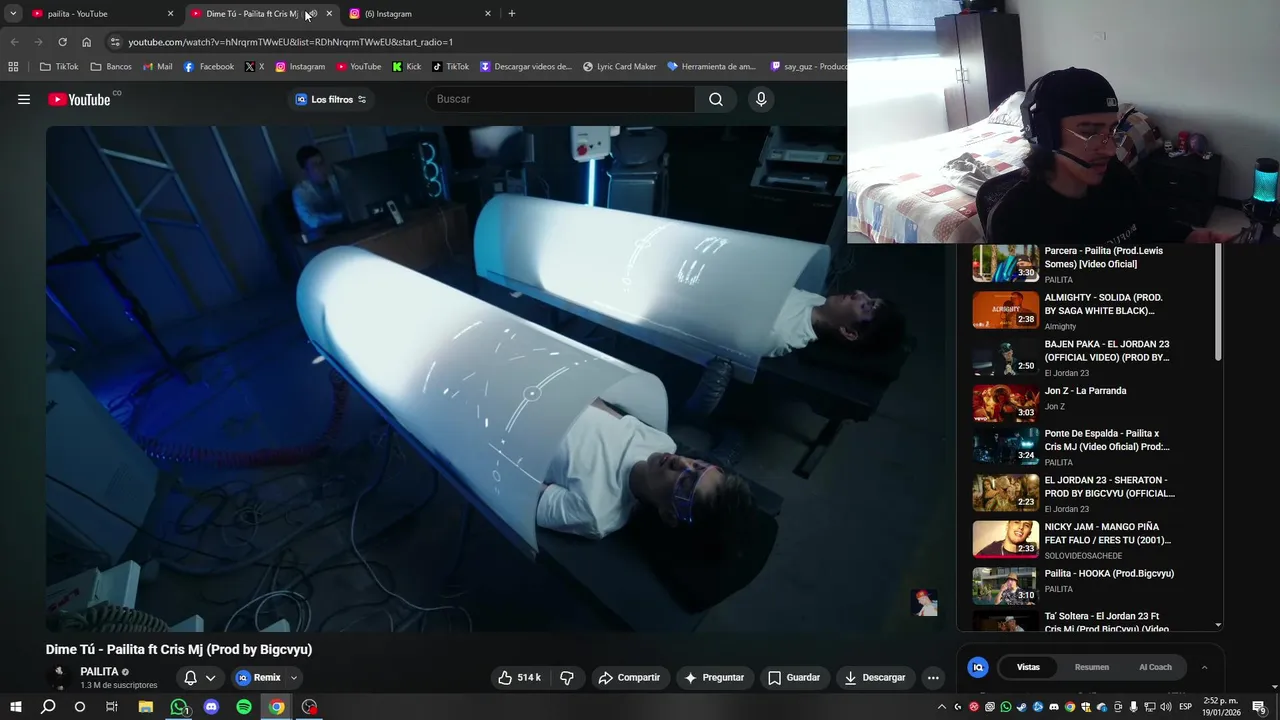Screen dimensions: 1280x720
Task: Show hidden system tray icons
Action: 941,707
